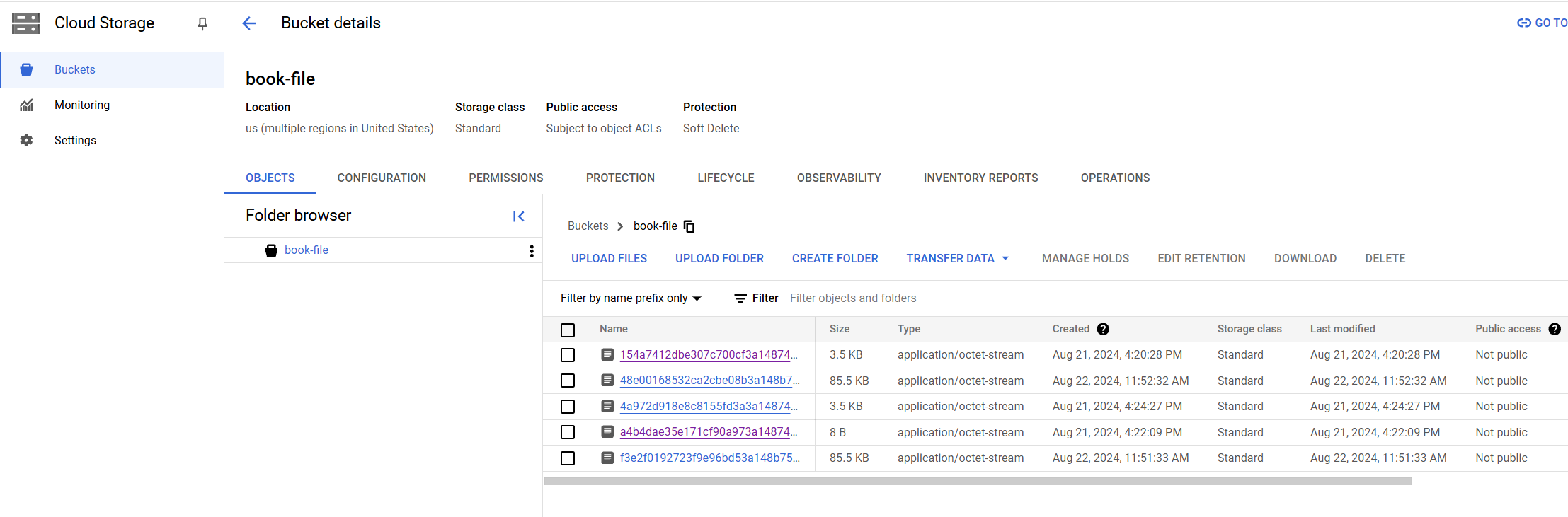Screen dimensions: 1568x517
Task: Open the Transfer Data dropdown
Action: (x=958, y=259)
